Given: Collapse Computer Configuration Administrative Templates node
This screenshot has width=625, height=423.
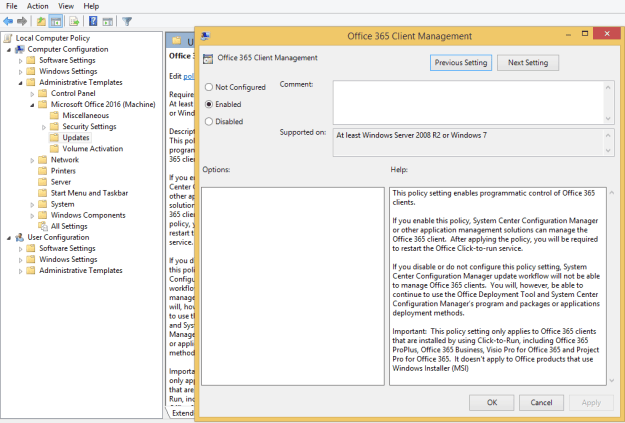Looking at the screenshot, I should [x=20, y=83].
